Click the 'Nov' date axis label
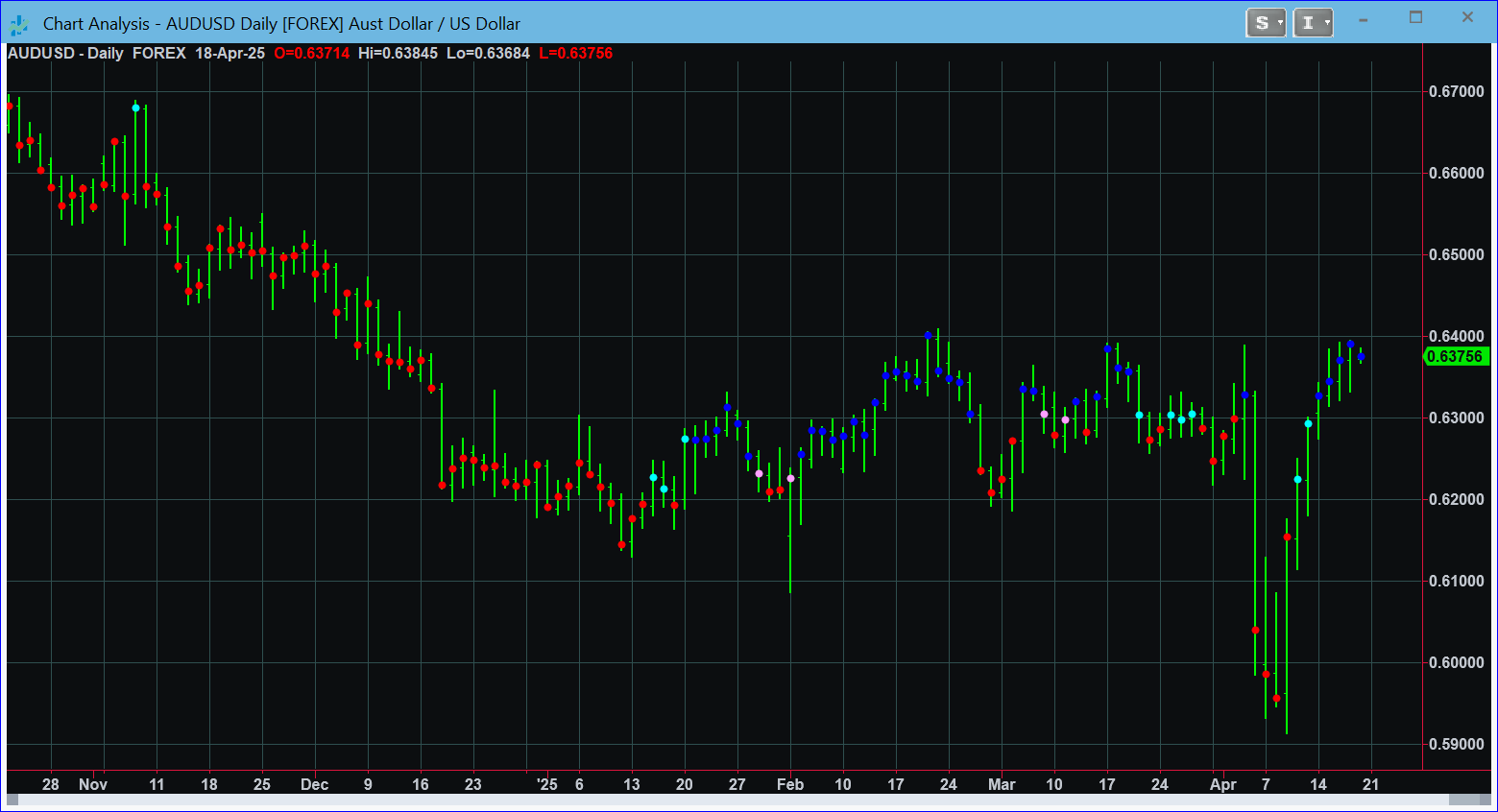The image size is (1498, 812). tap(93, 784)
